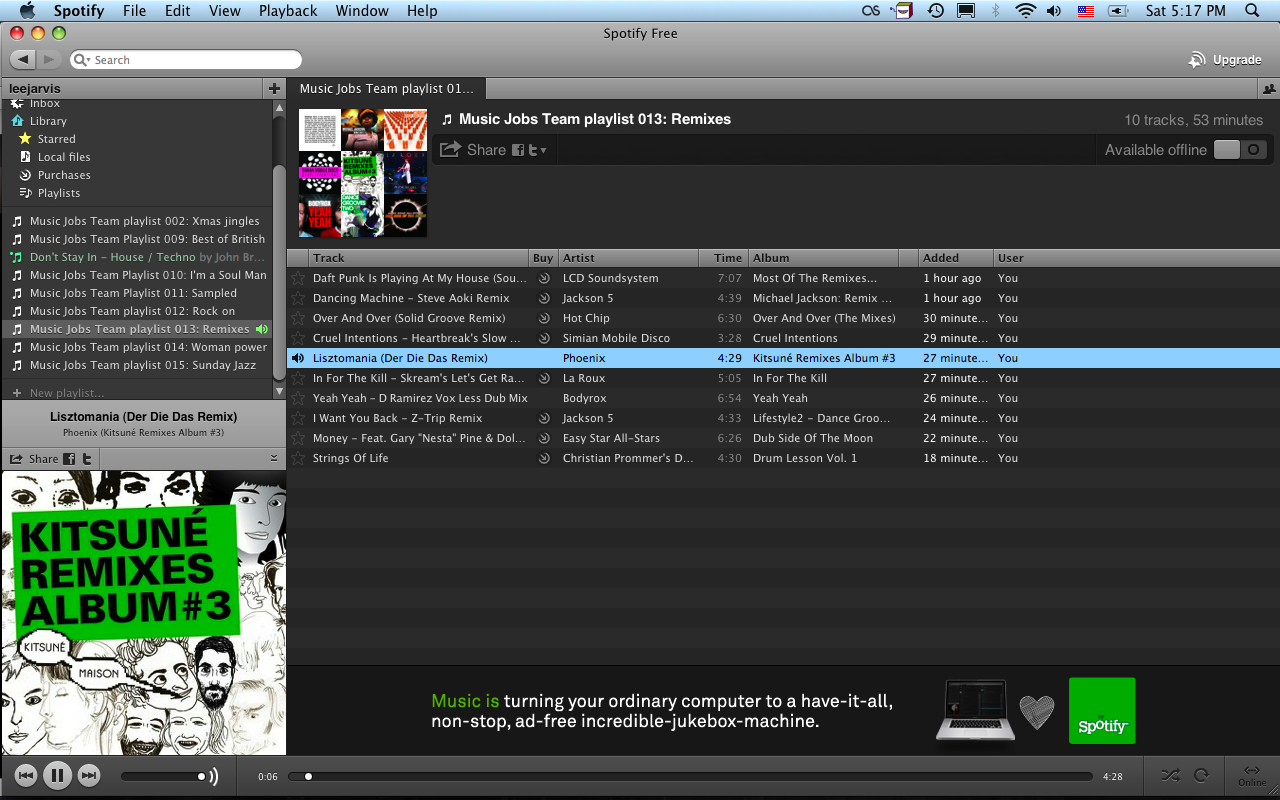This screenshot has height=800, width=1280.
Task: Open the Playback menu
Action: tap(288, 11)
